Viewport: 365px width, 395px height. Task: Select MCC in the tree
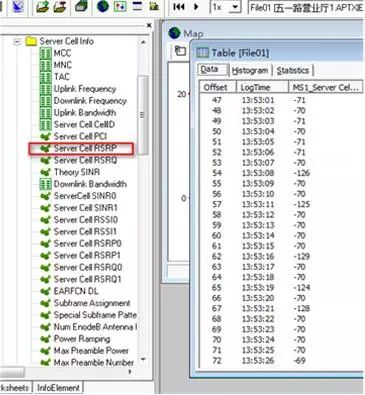pyautogui.click(x=62, y=53)
